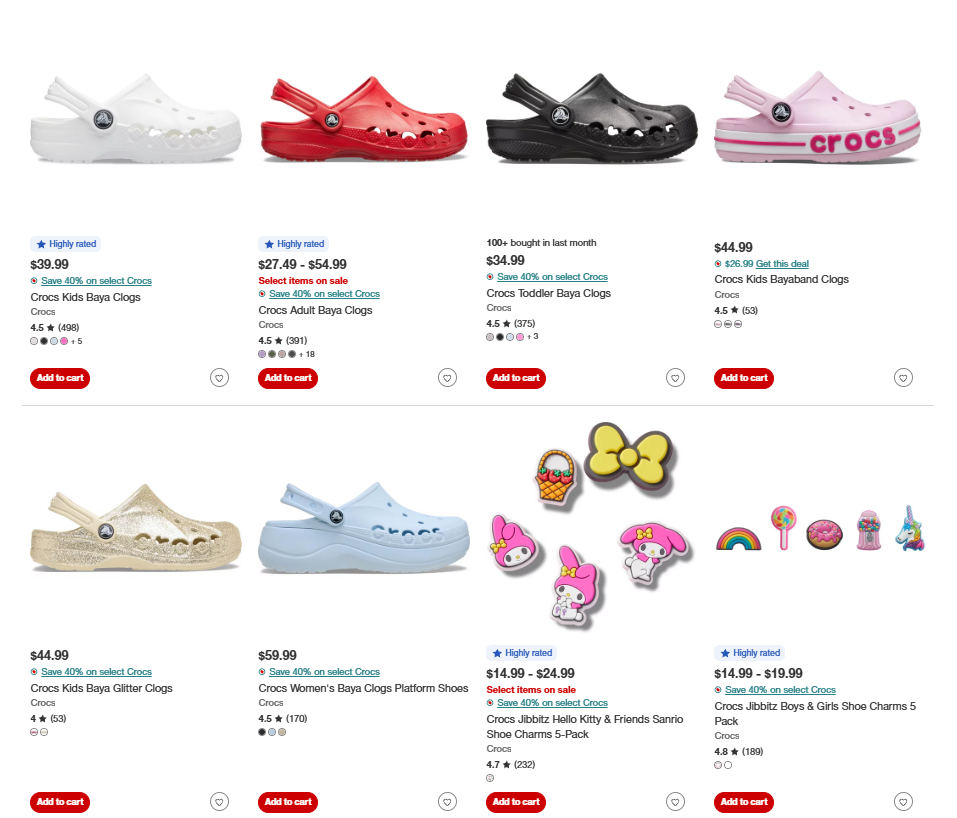Add Crocs Adult Baya Clogs to cart
Image resolution: width=957 pixels, height=818 pixels.
(288, 378)
